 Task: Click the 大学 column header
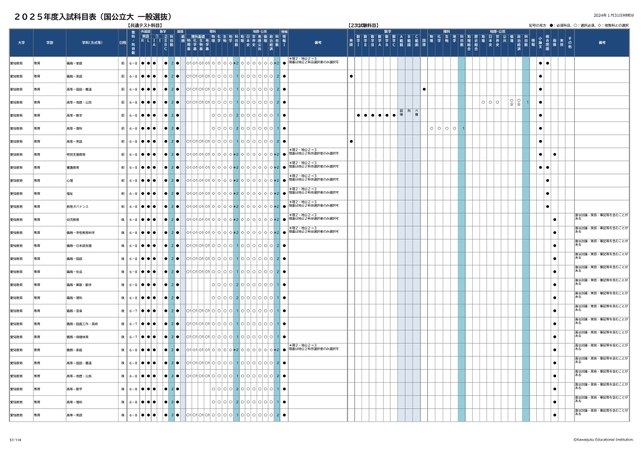click(x=21, y=42)
